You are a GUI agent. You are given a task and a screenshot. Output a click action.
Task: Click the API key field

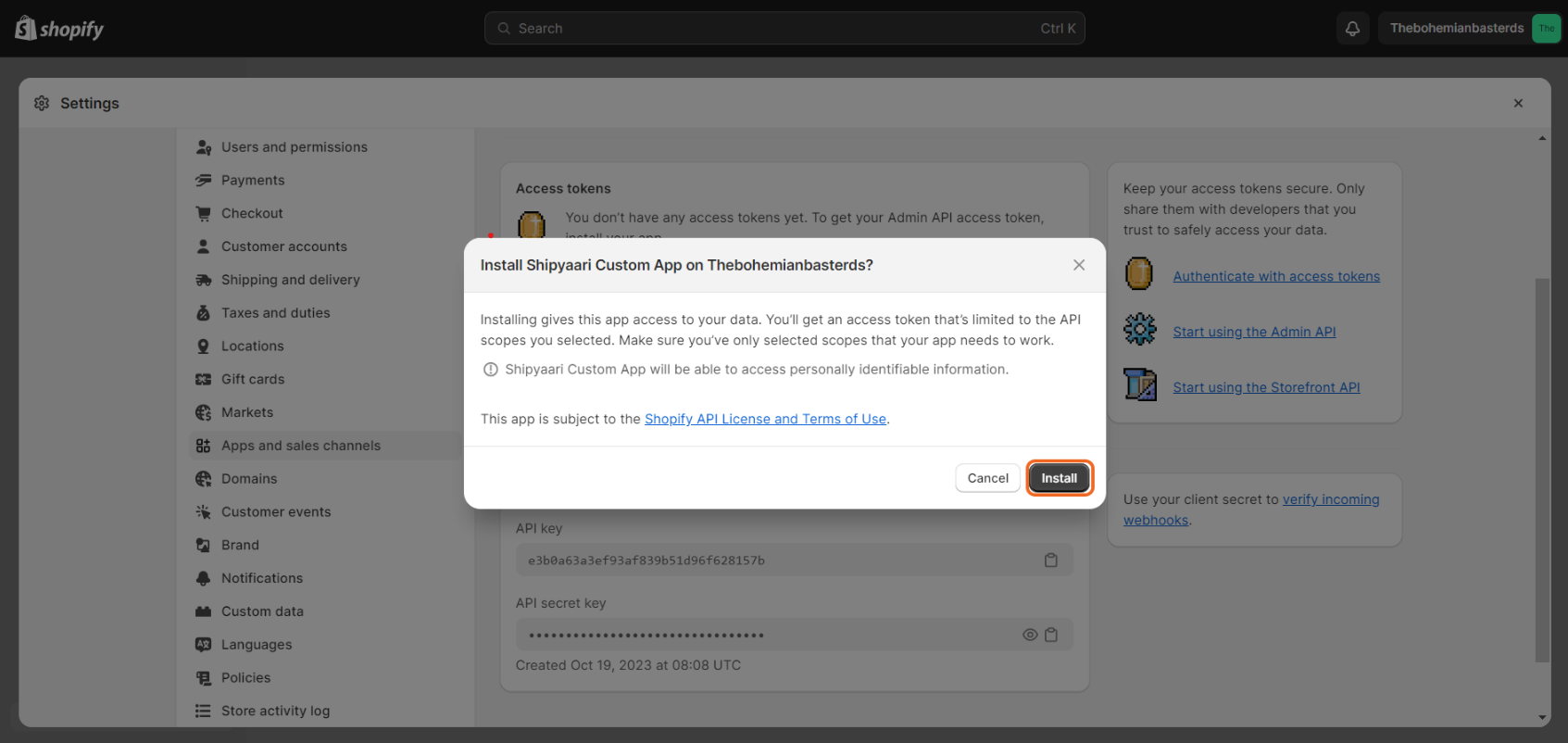point(795,560)
